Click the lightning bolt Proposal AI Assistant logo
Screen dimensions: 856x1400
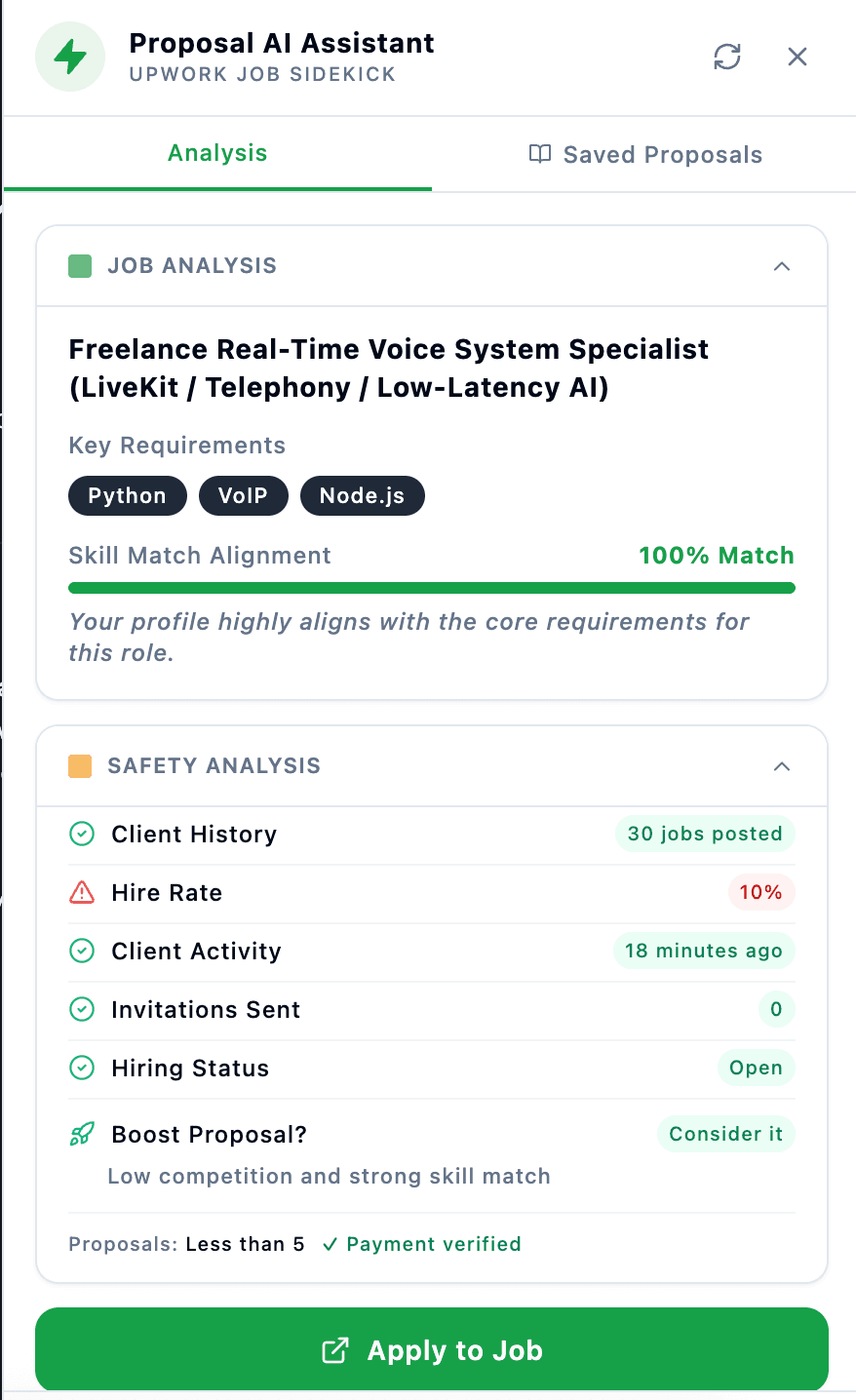point(69,57)
